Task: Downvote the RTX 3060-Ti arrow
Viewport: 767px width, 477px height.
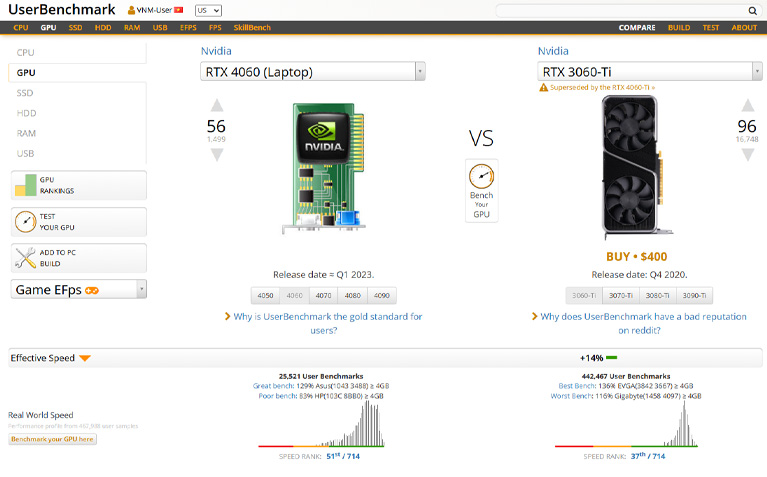Action: pyautogui.click(x=747, y=155)
